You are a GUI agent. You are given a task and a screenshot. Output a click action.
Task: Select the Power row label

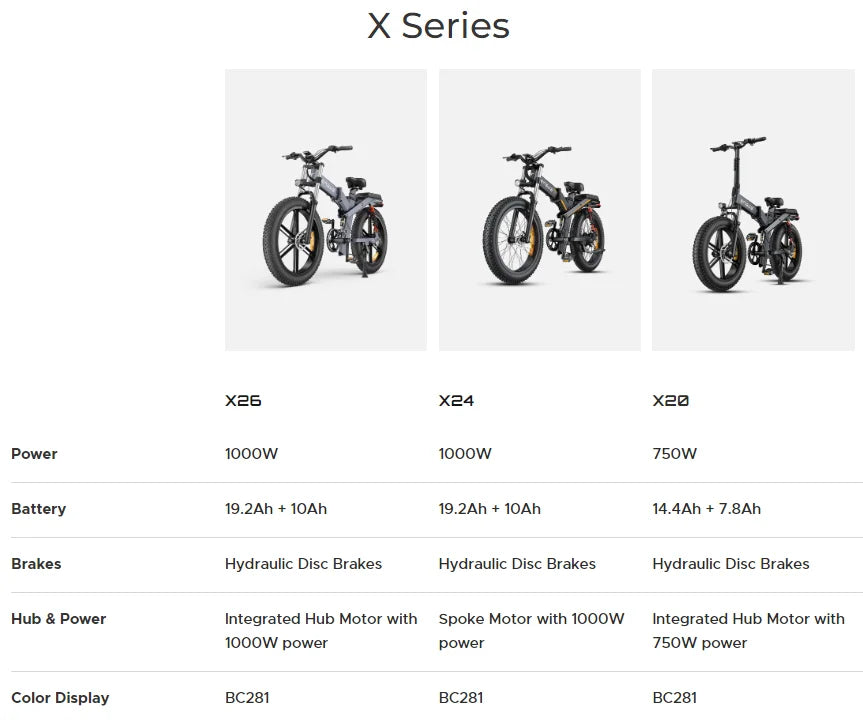34,454
